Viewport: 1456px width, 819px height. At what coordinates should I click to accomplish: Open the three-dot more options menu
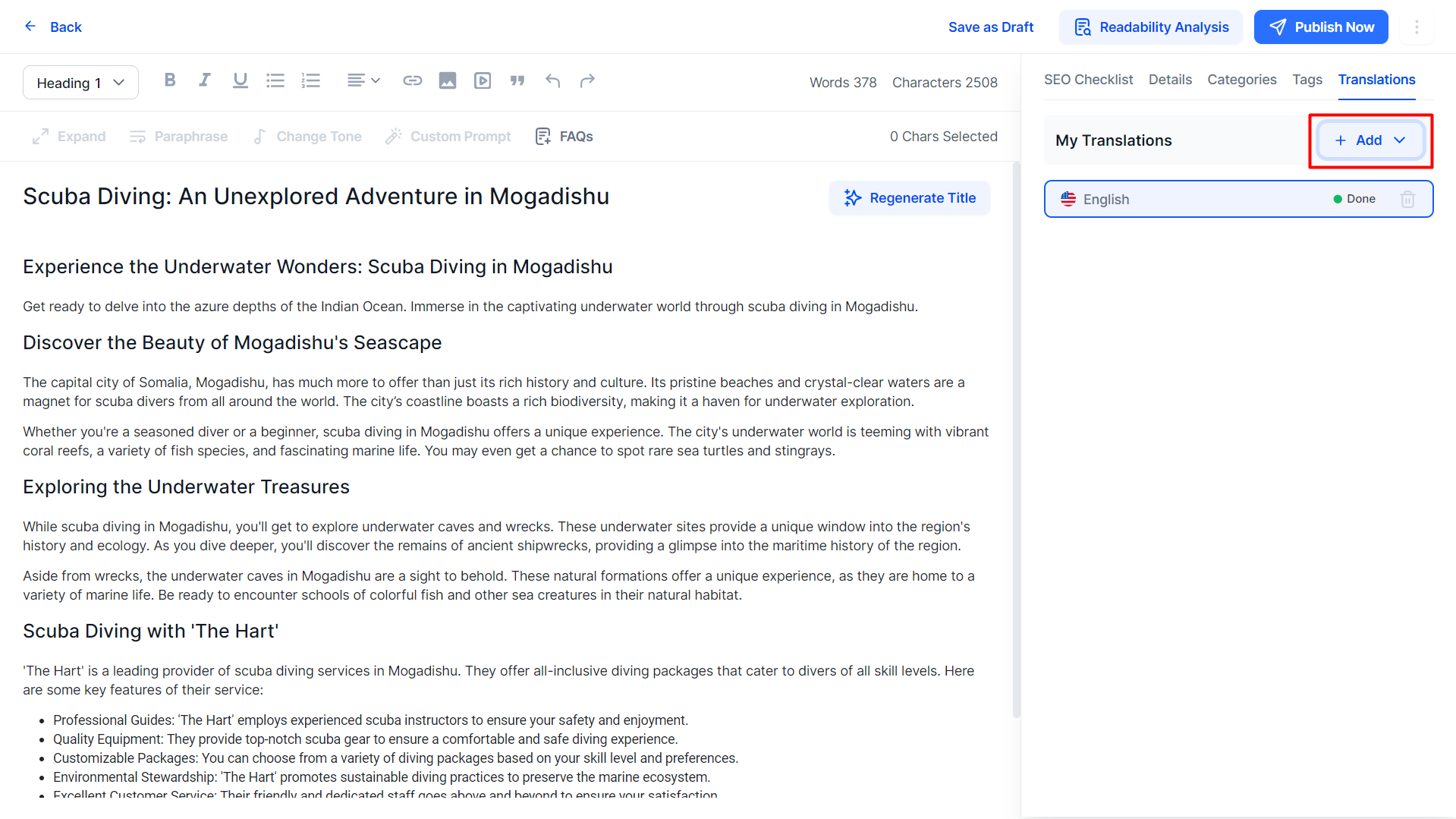click(1417, 27)
